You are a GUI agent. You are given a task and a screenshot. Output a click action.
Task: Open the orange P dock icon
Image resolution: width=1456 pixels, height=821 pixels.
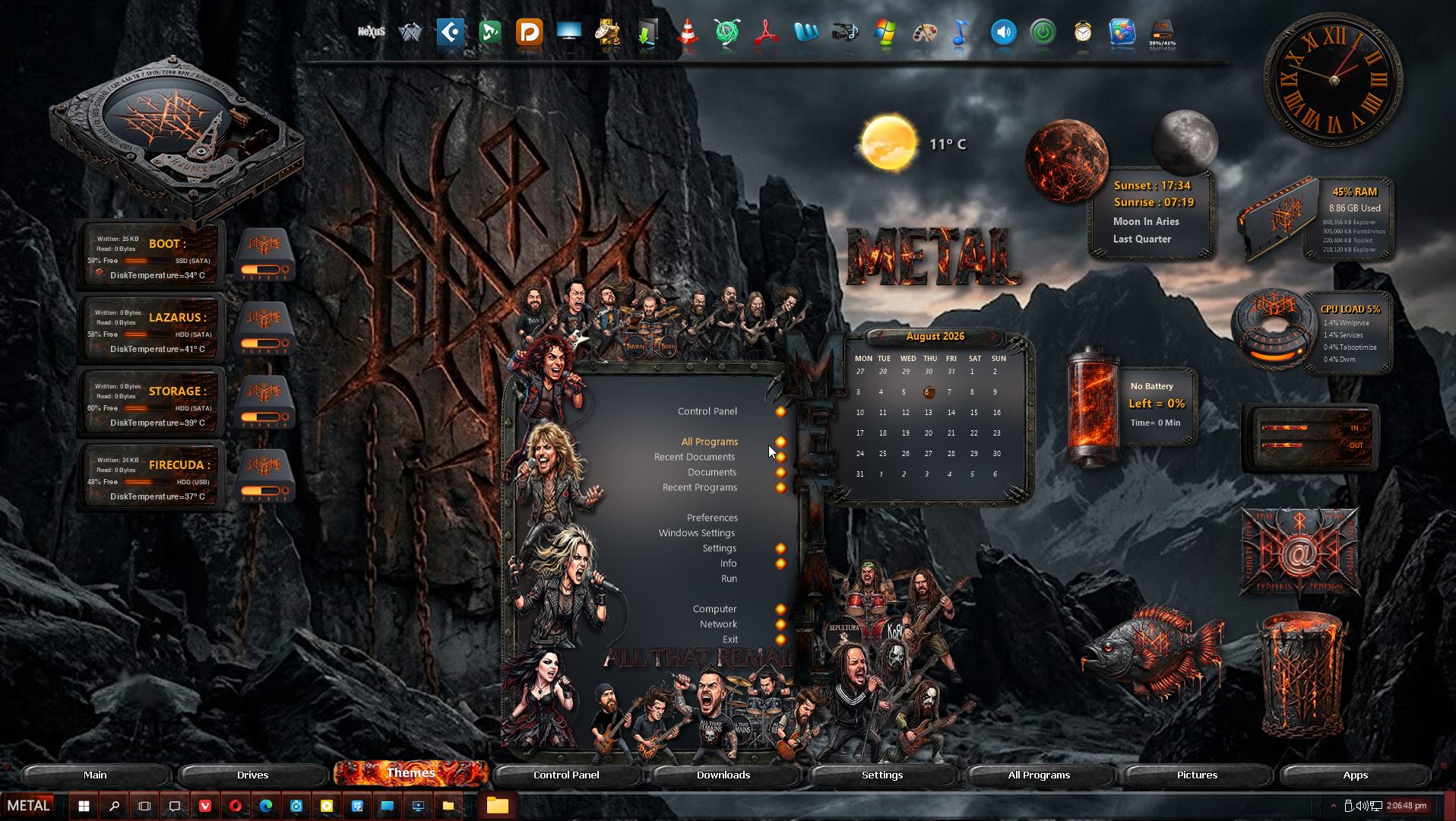(x=530, y=33)
